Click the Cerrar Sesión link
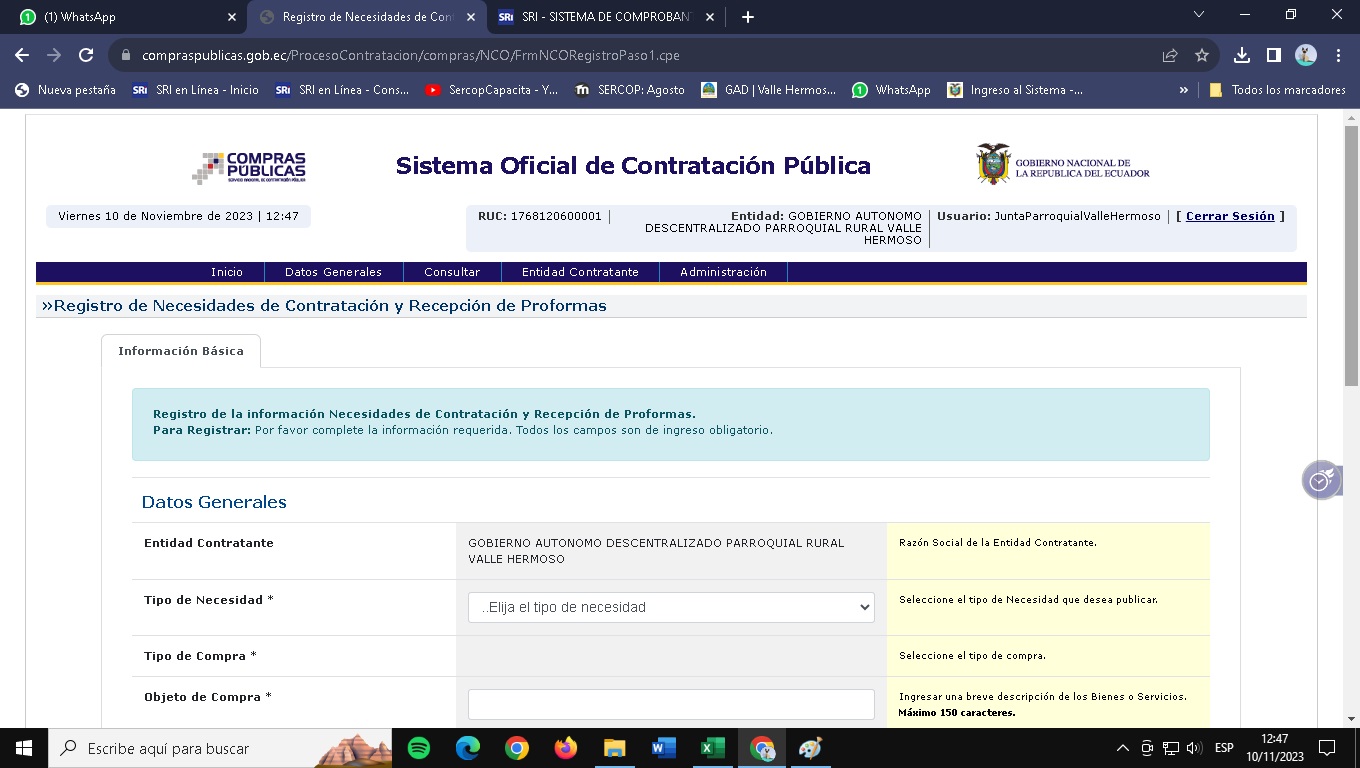This screenshot has width=1360, height=768. click(x=1230, y=216)
